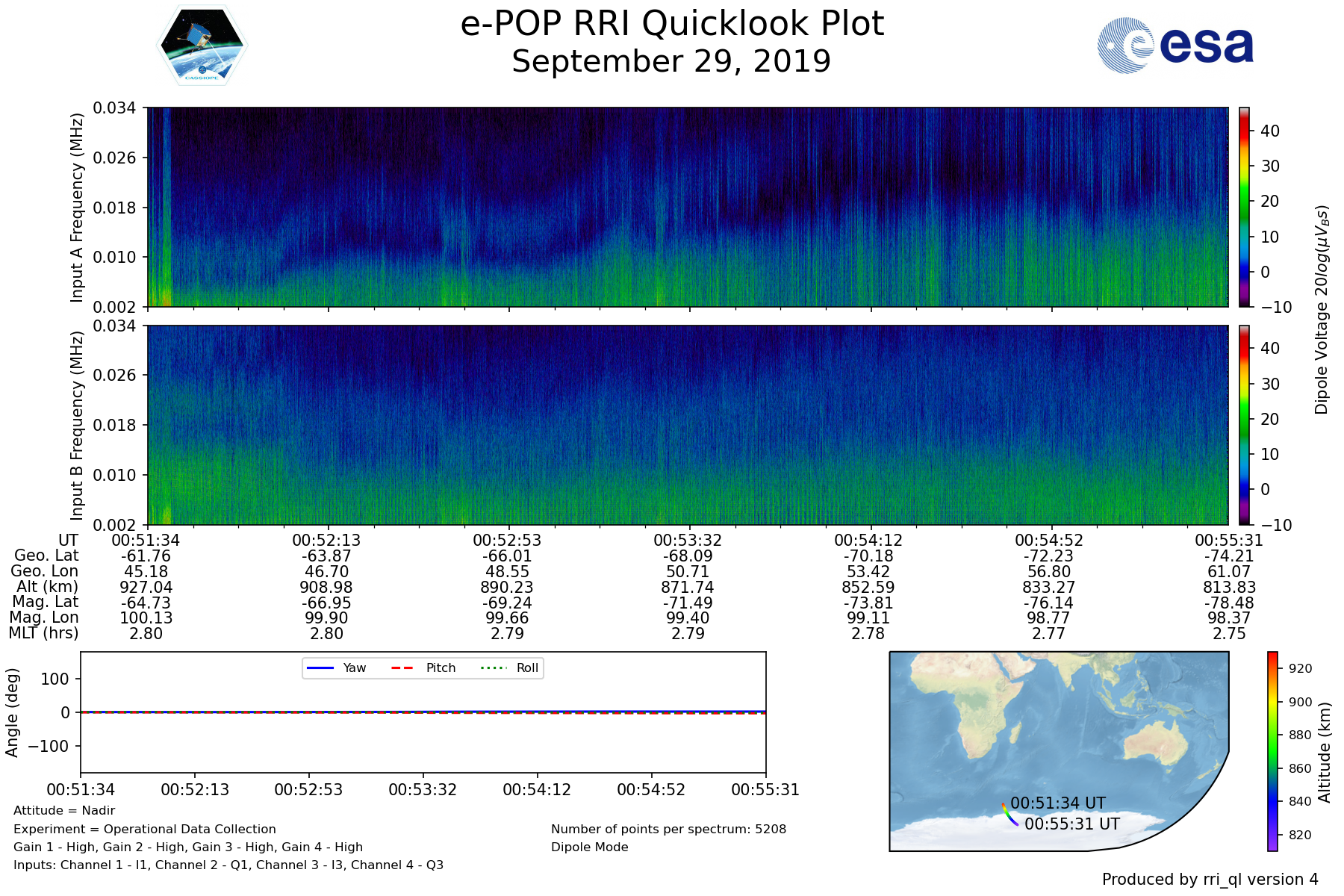Click the green dotted Roll legend entry

[508, 668]
